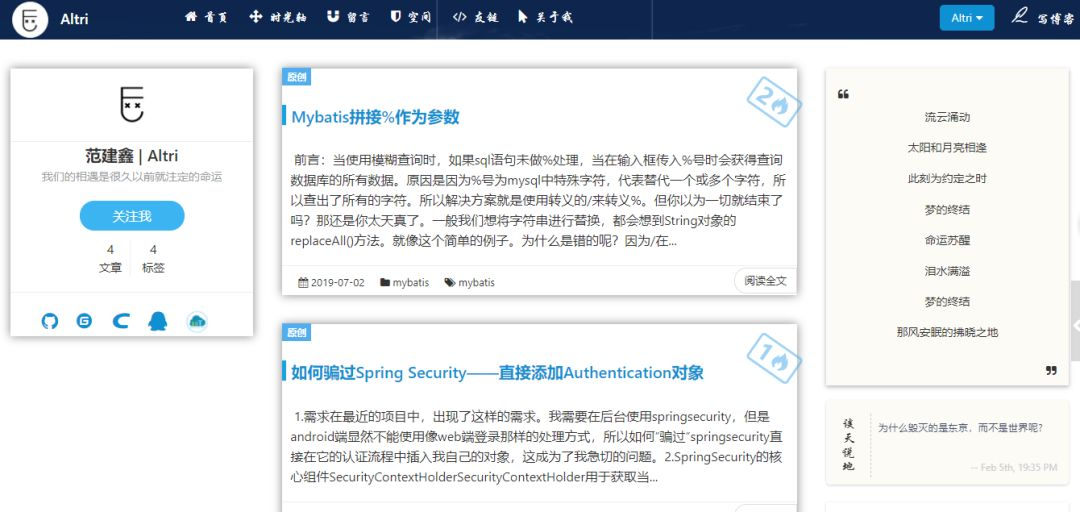
Task: Click the profile card avatar image
Action: point(132,104)
